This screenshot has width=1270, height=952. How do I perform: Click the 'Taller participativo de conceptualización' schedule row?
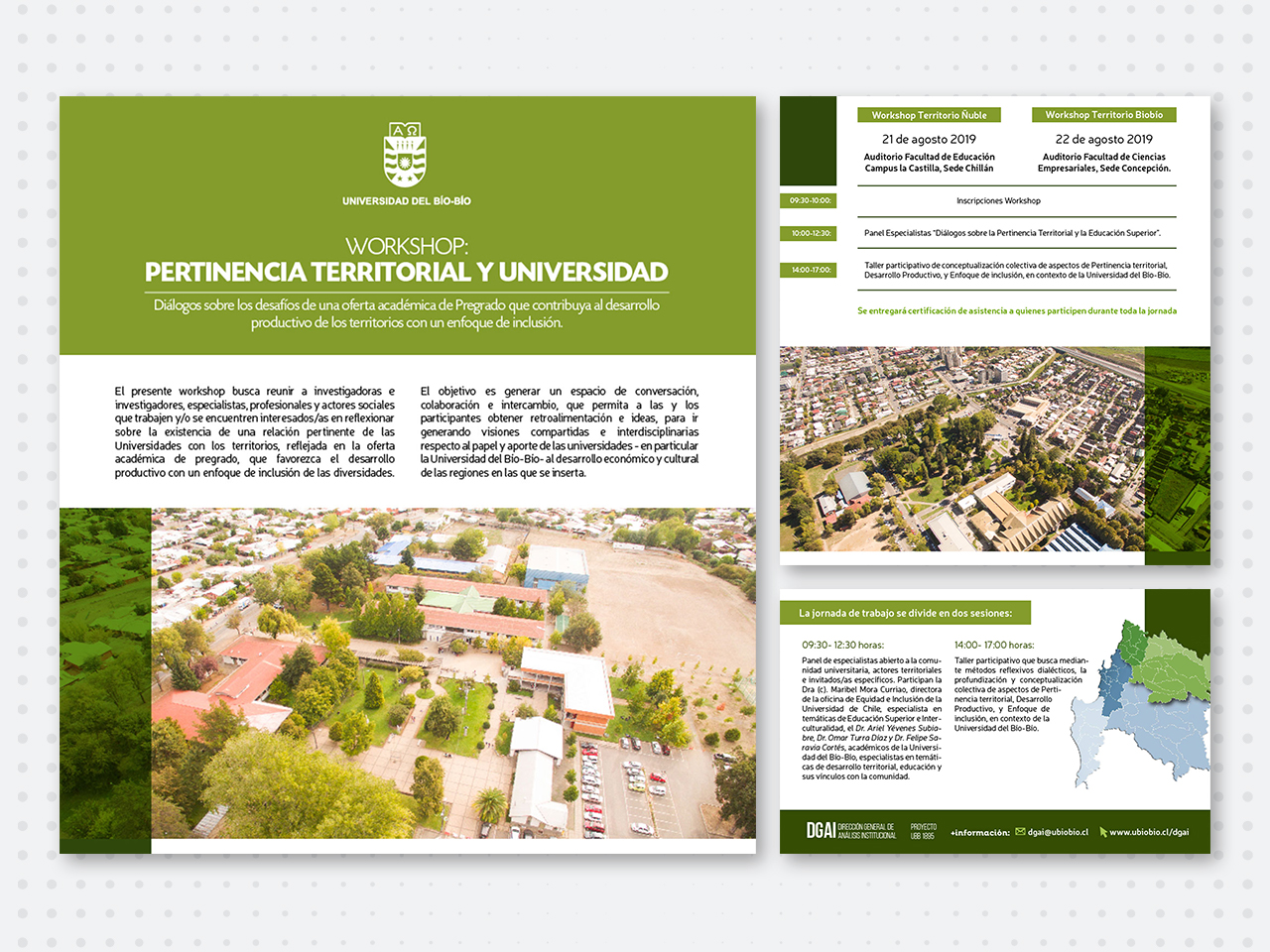[x=1017, y=270]
